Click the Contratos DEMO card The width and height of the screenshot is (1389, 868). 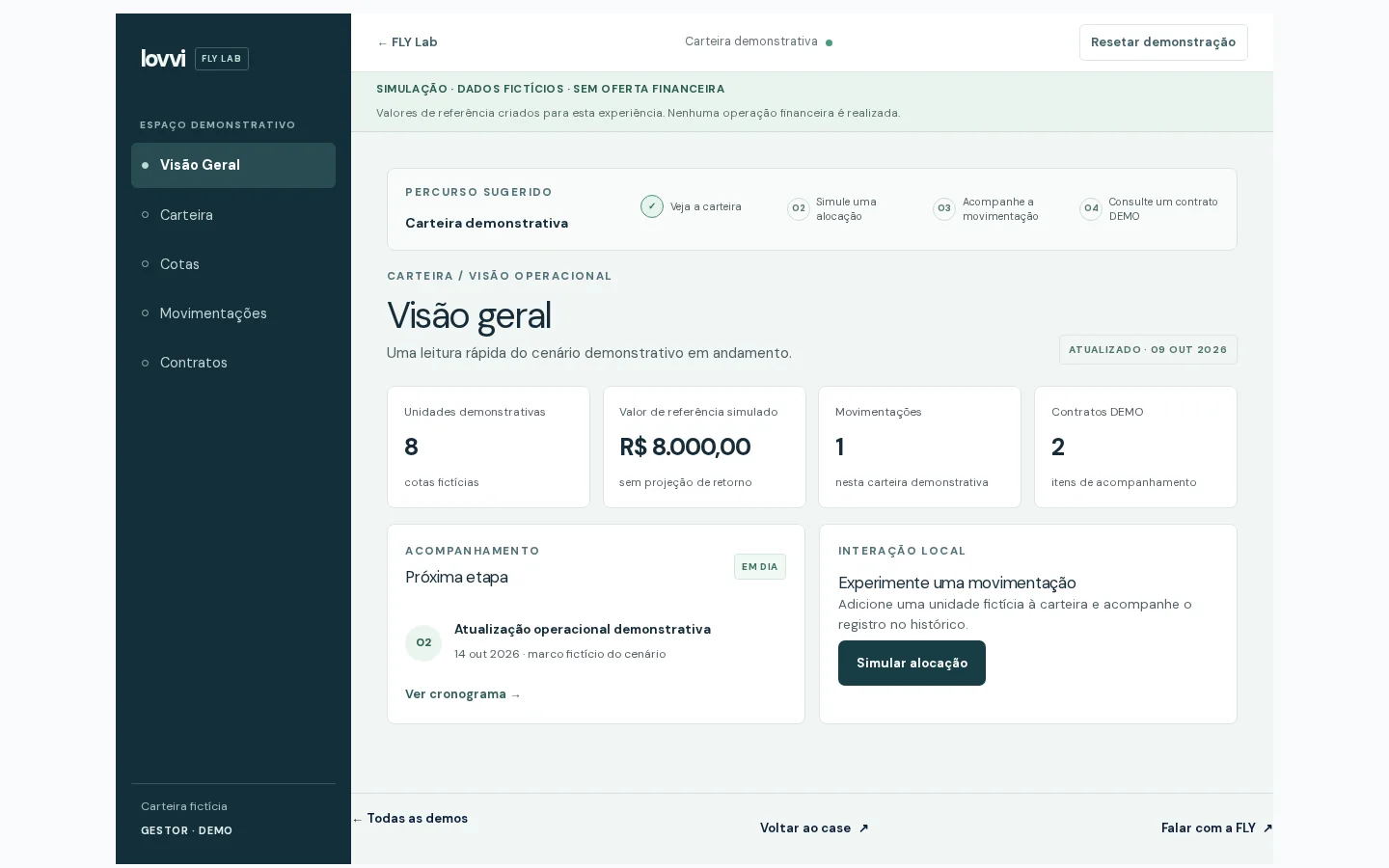tap(1135, 448)
